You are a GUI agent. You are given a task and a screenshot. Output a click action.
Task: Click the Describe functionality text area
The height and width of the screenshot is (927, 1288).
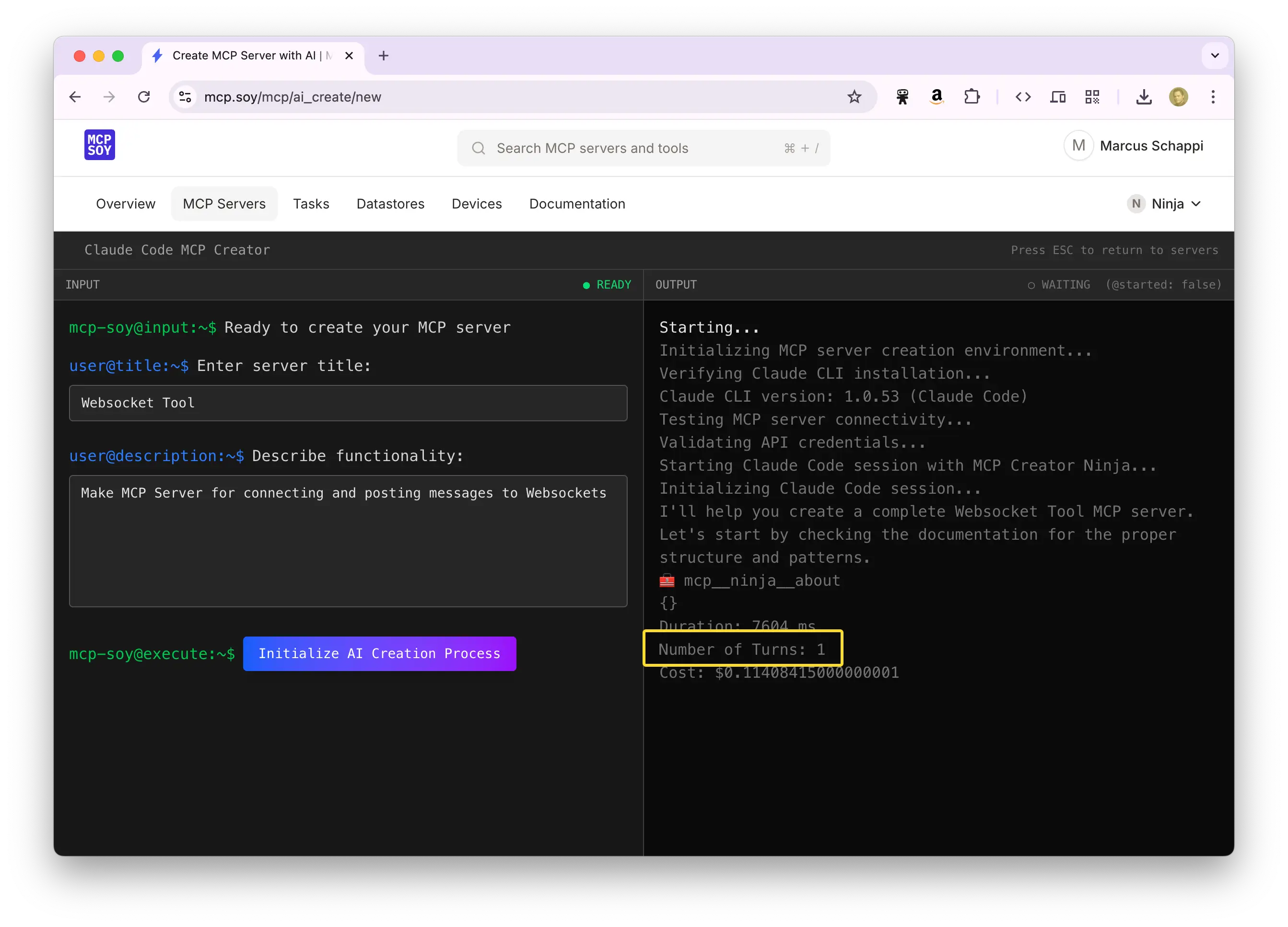[348, 541]
